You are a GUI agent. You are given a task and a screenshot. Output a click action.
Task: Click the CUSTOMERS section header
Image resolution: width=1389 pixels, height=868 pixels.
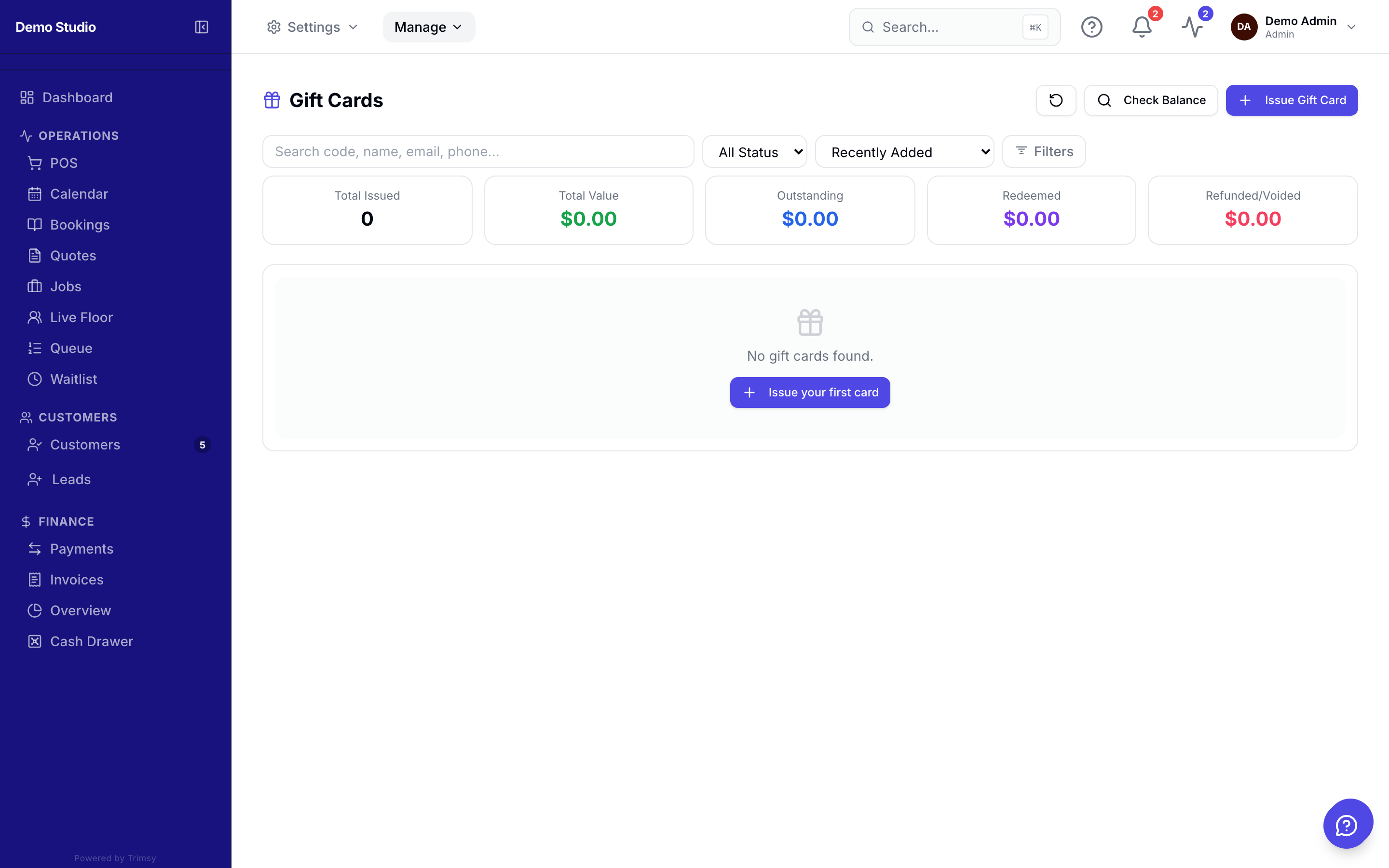pyautogui.click(x=68, y=417)
